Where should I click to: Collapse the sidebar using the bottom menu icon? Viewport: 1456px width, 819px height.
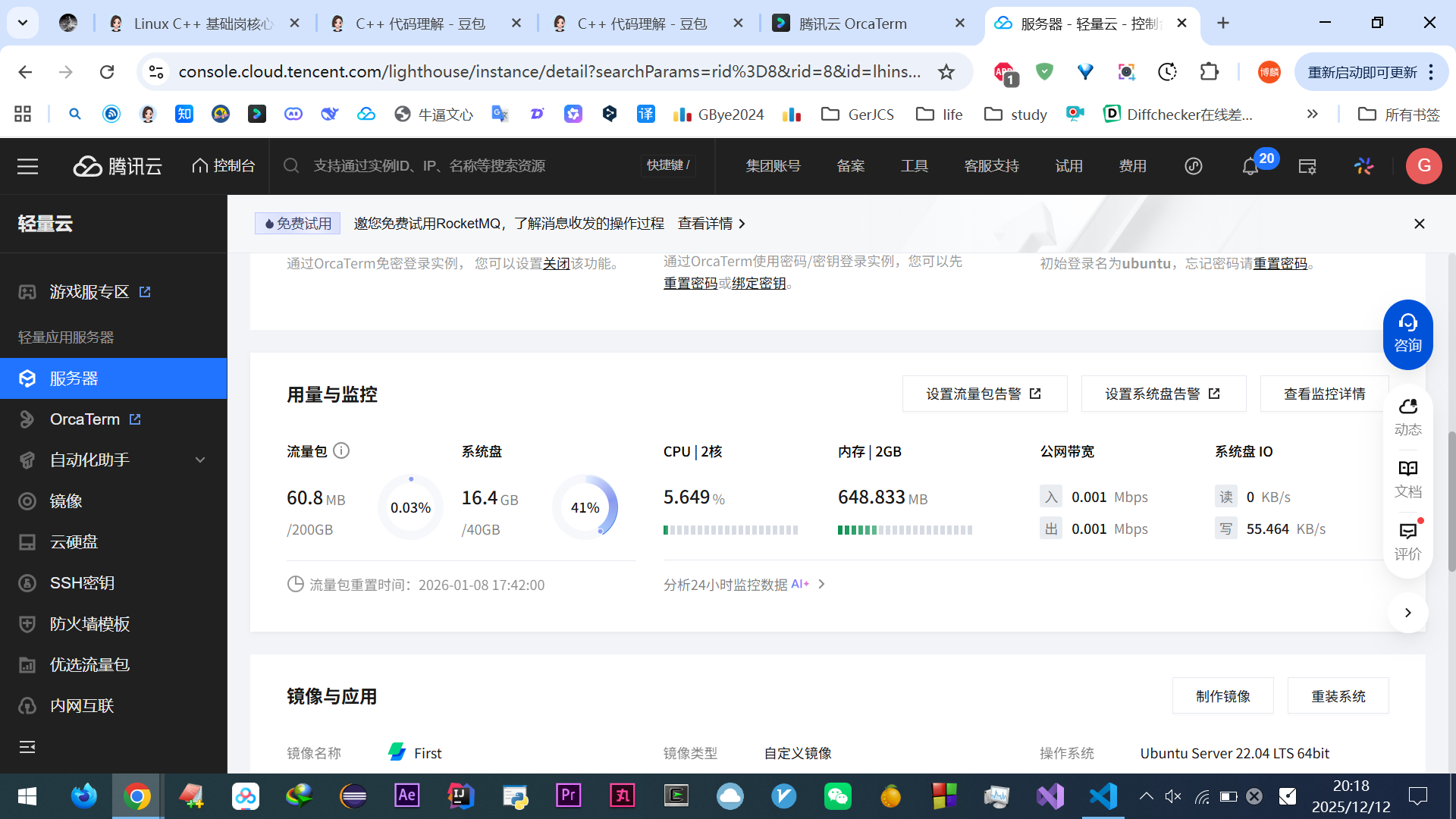click(27, 747)
